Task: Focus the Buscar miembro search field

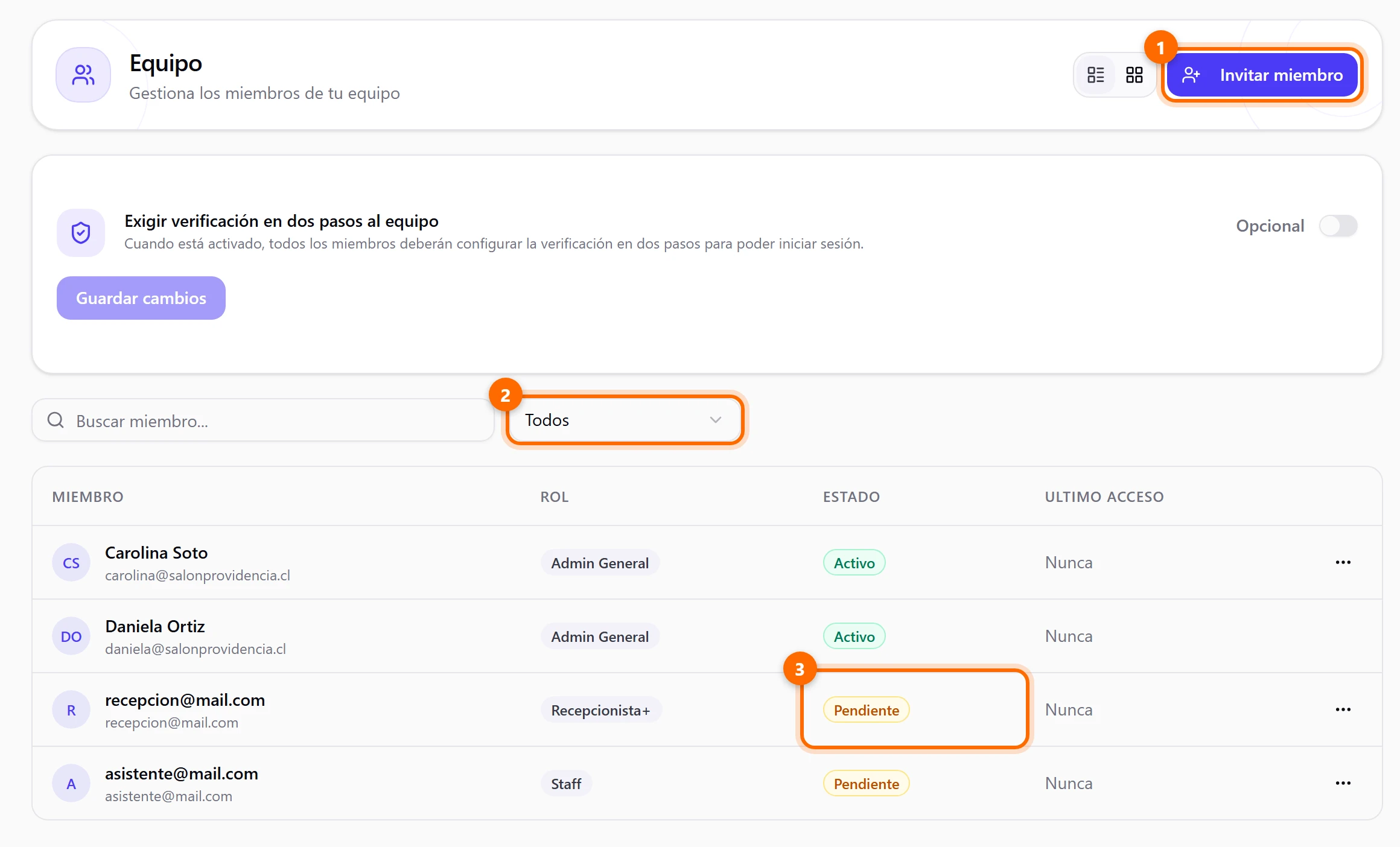Action: [x=263, y=420]
